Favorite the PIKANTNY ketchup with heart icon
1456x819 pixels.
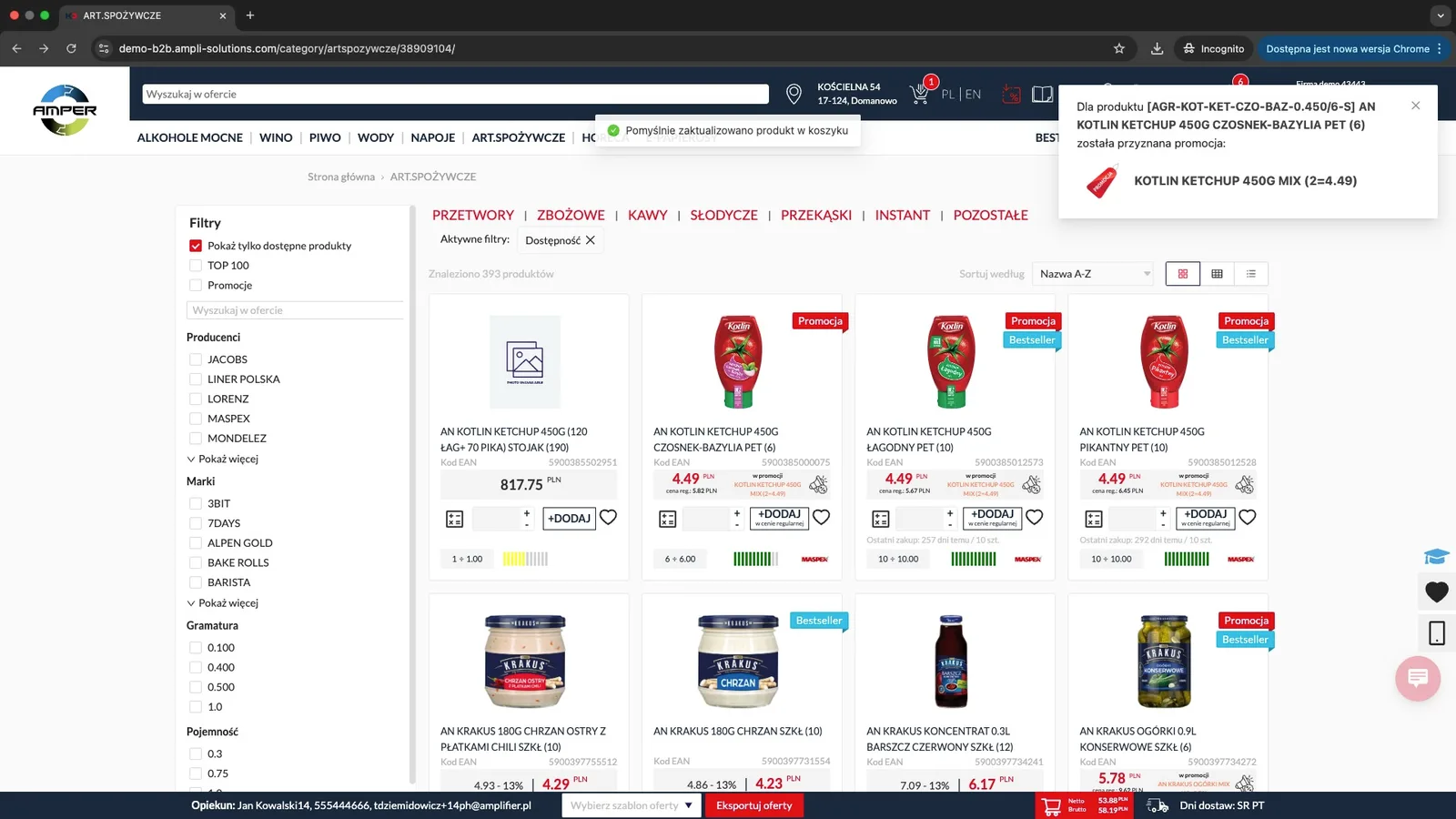[1248, 518]
